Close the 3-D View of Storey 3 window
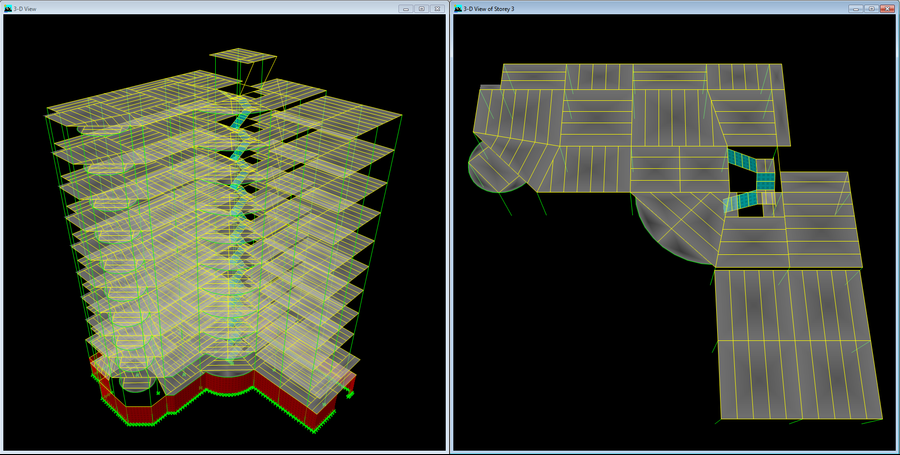The image size is (900, 455). [x=886, y=8]
